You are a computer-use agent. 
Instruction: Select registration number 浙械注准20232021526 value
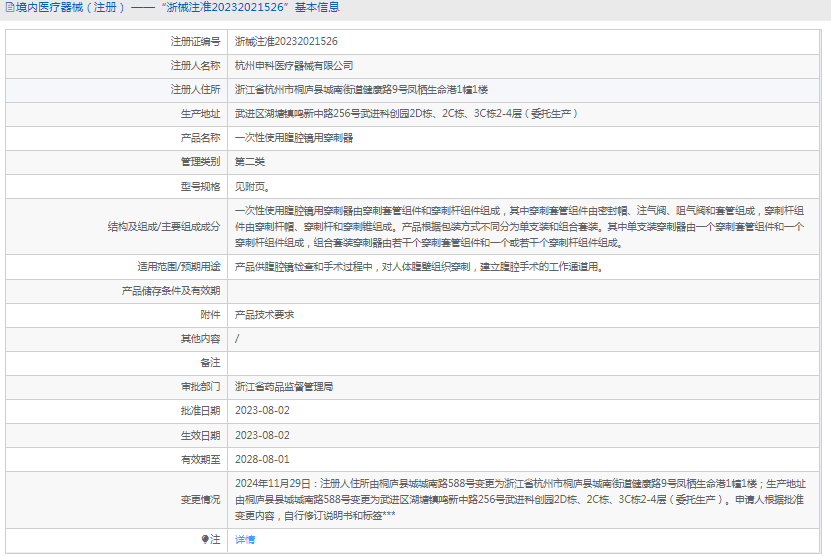[286, 41]
